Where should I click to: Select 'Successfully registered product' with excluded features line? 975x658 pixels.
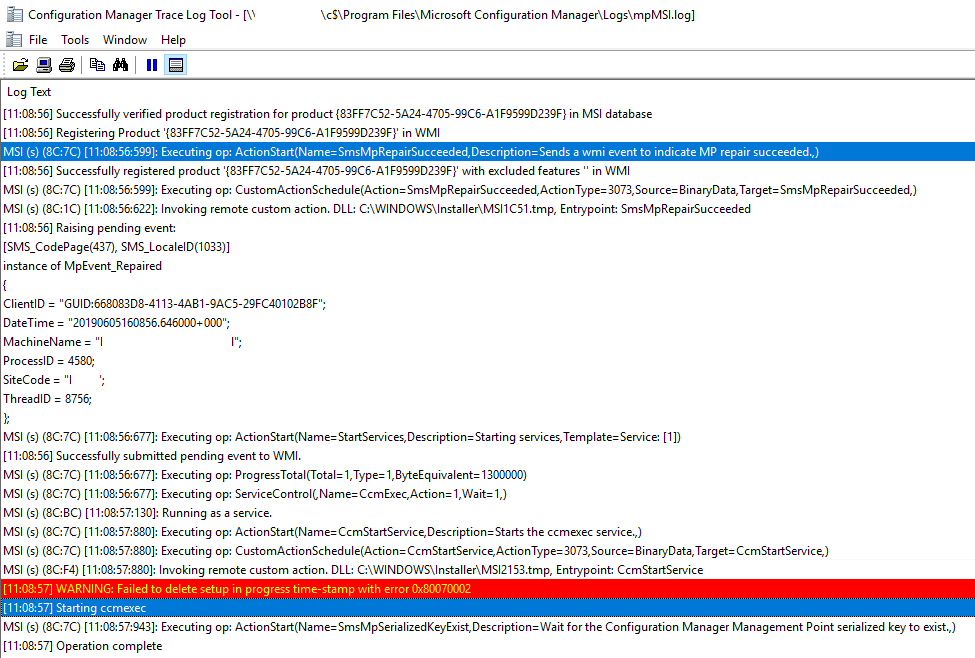[x=488, y=171]
